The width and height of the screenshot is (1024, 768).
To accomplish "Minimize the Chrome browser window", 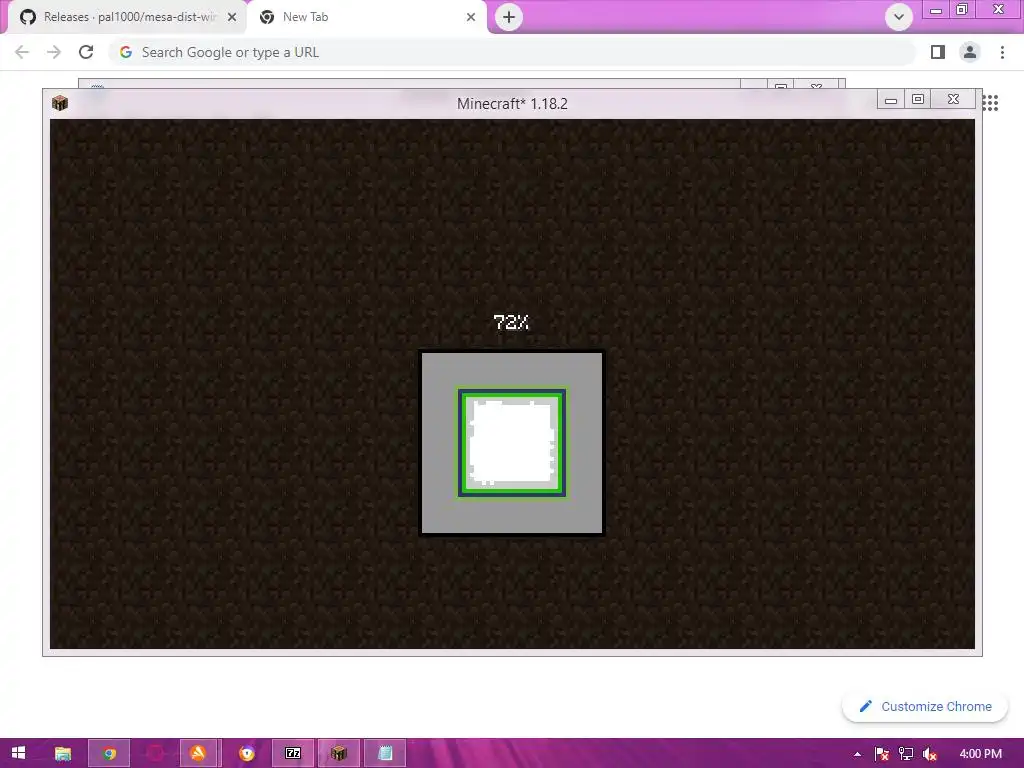I will click(936, 10).
